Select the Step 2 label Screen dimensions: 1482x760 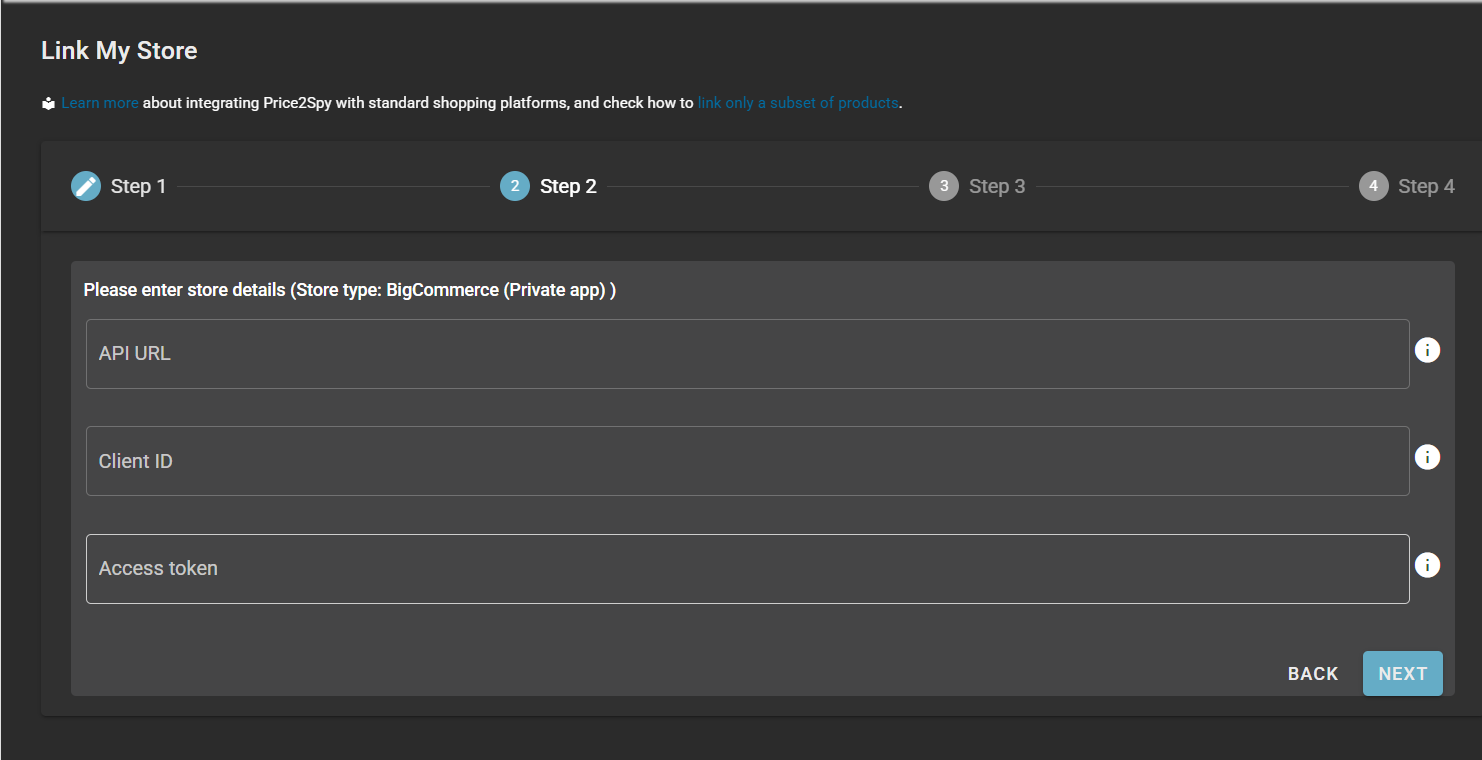pos(568,186)
